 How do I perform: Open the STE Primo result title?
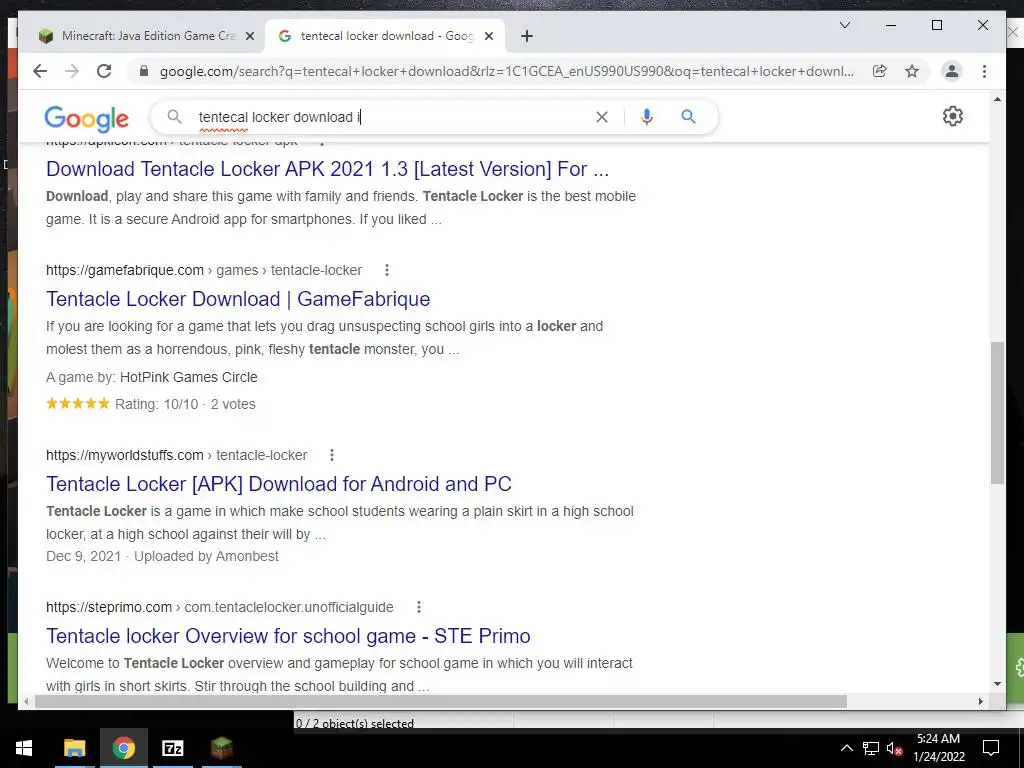click(x=288, y=636)
